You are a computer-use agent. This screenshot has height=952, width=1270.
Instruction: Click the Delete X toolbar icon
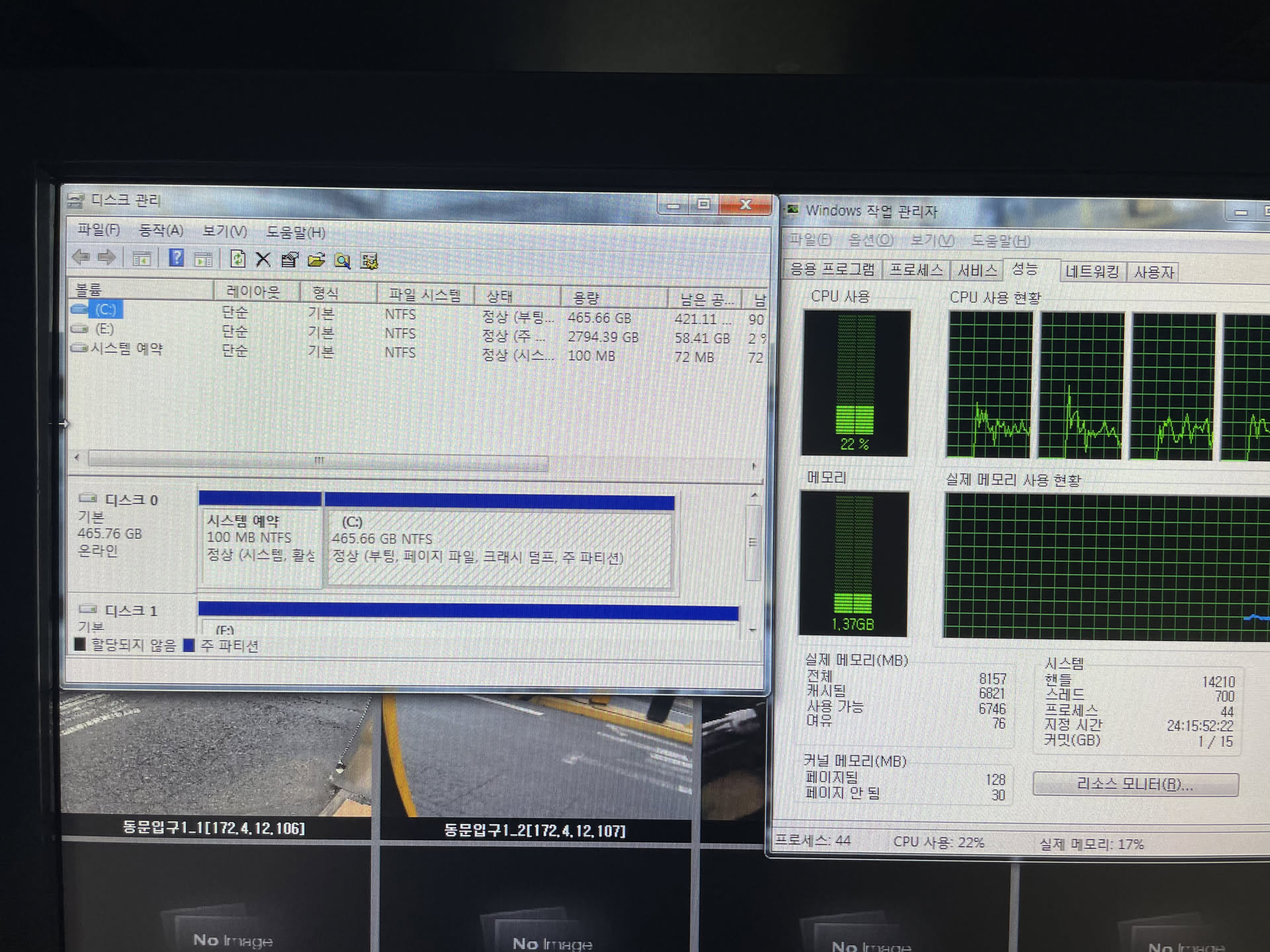click(x=263, y=259)
